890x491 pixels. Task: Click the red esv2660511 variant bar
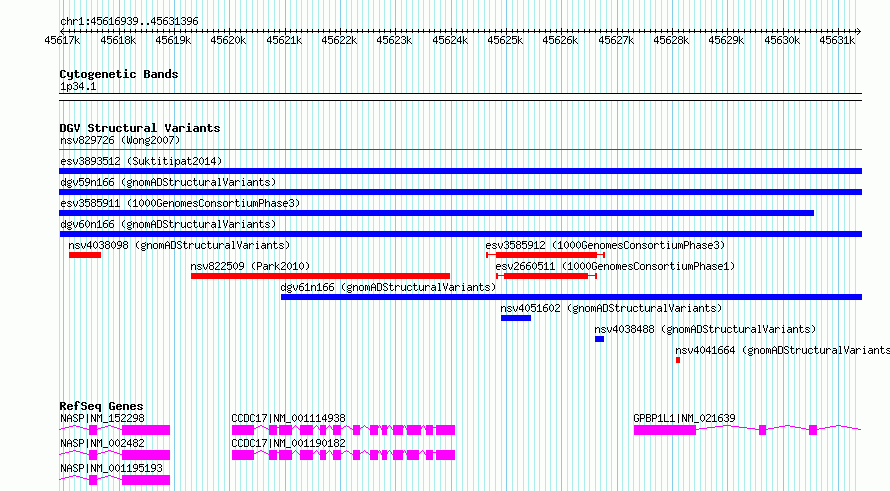coord(547,276)
